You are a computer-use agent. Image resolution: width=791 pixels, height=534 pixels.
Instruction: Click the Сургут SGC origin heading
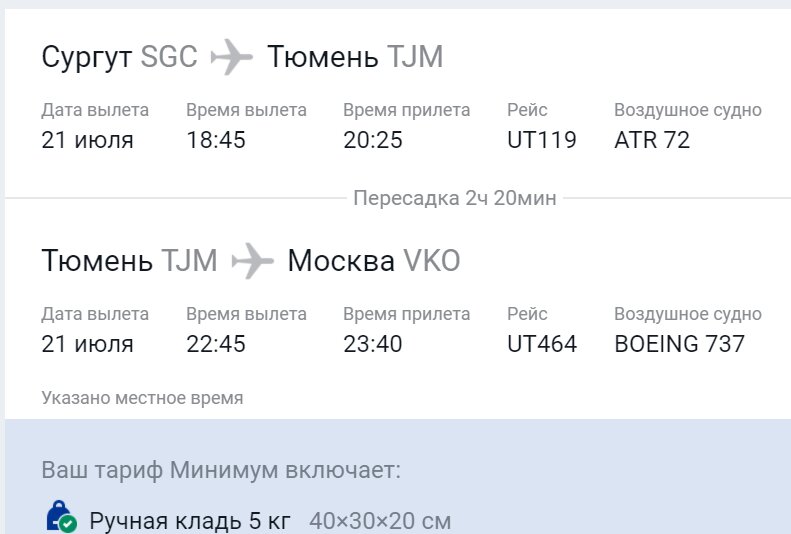120,57
